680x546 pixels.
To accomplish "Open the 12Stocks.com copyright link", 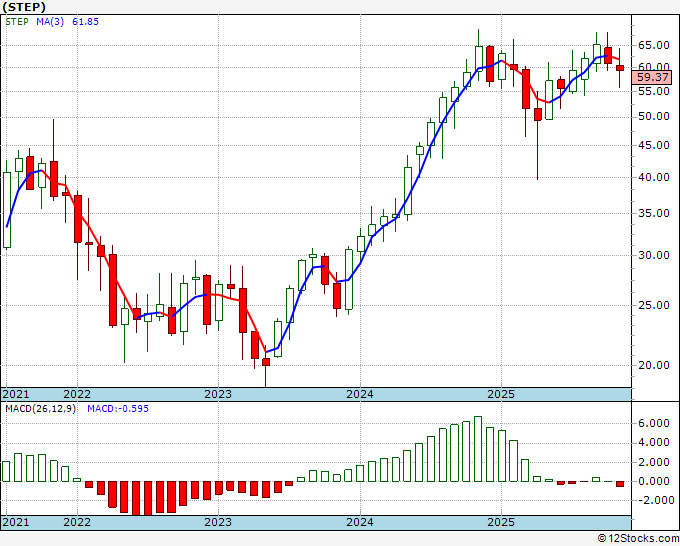I will point(638,539).
